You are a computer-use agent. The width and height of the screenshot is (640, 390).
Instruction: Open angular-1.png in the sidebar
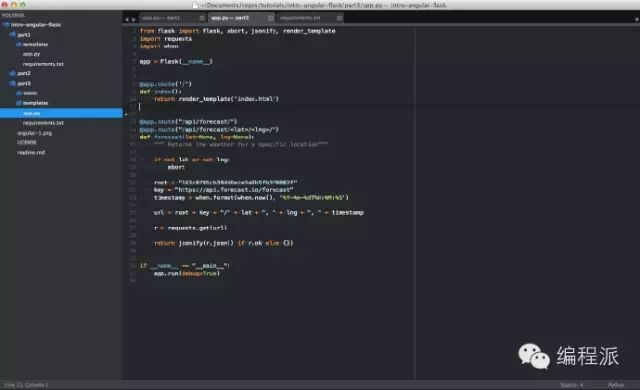pos(34,133)
